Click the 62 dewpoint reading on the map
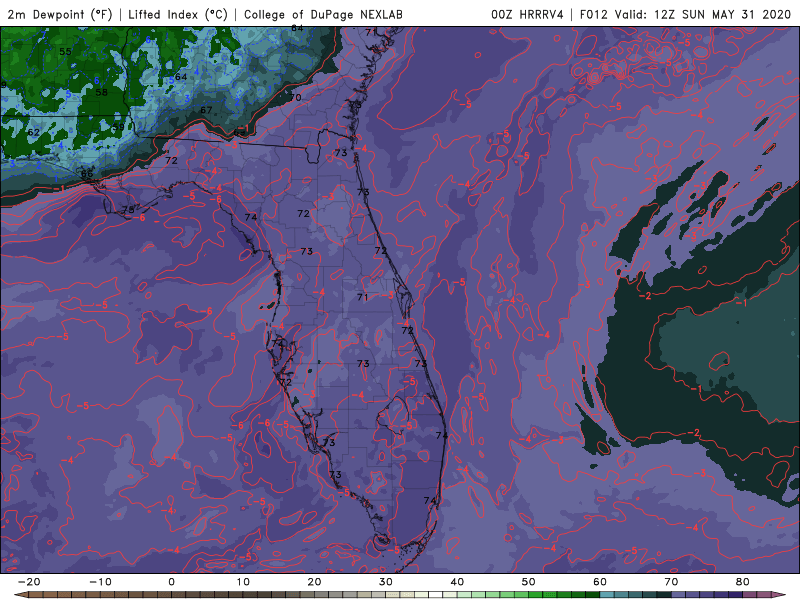The image size is (800, 600). [33, 132]
